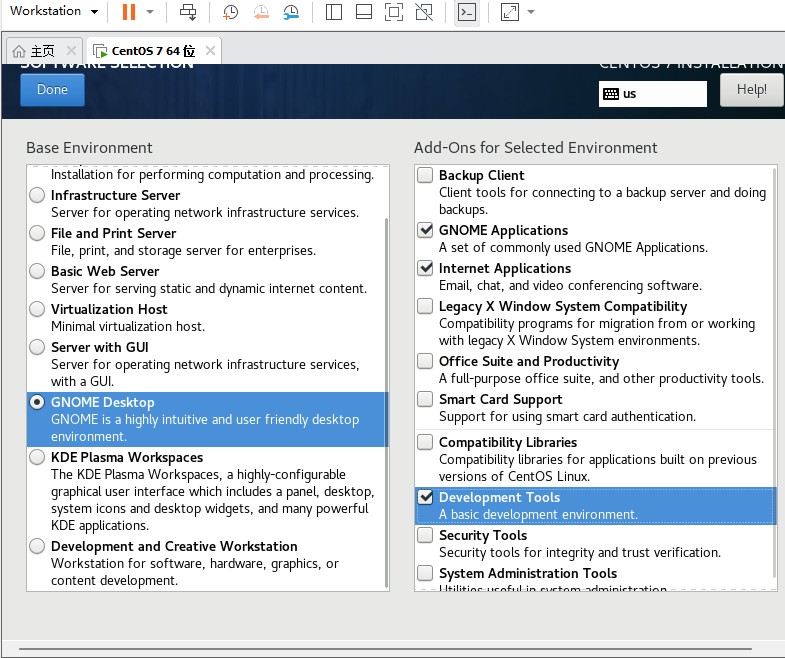Choose Server with GUI environment
Screen dimensions: 785x658
coord(37,347)
